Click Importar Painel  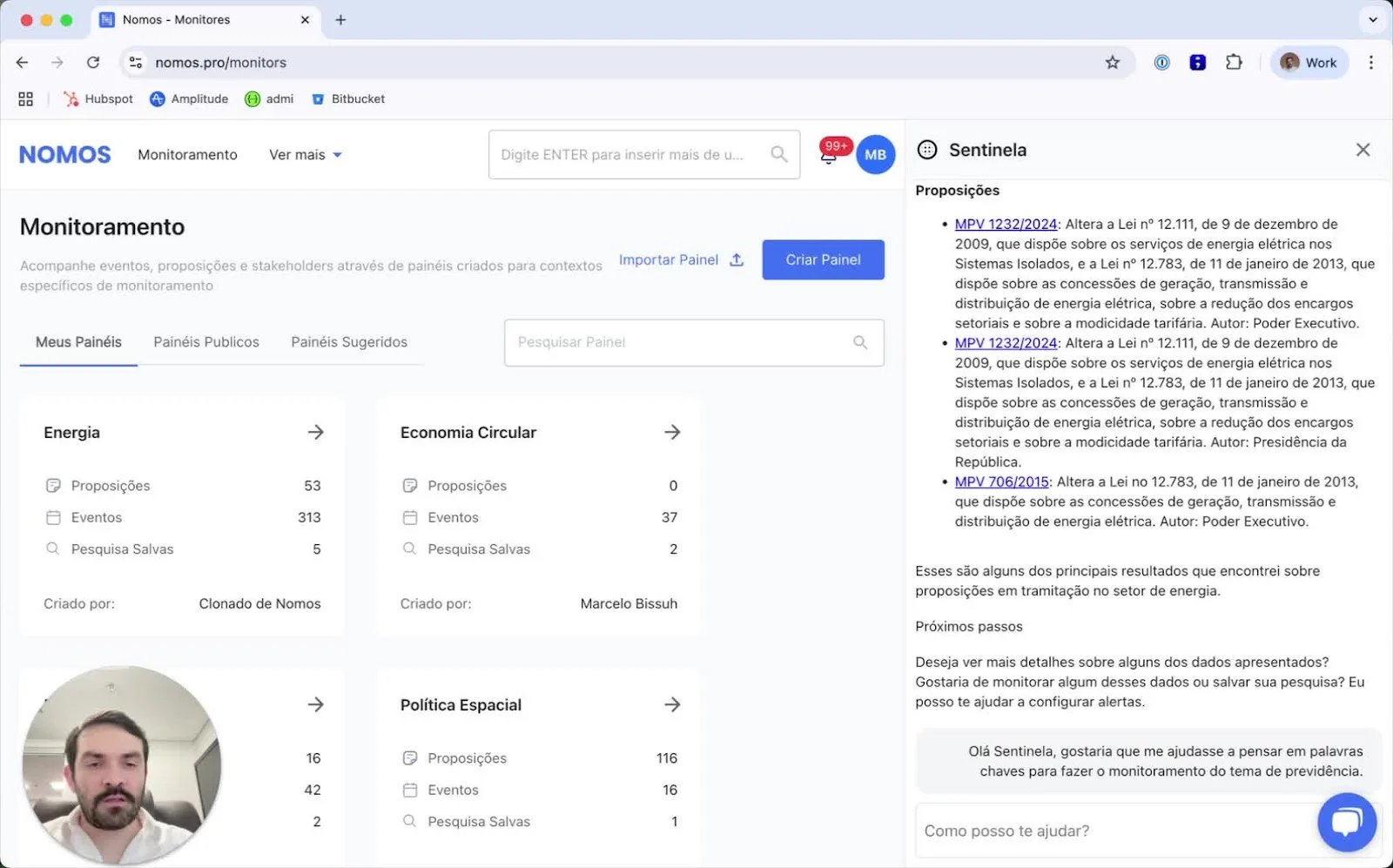tap(681, 259)
